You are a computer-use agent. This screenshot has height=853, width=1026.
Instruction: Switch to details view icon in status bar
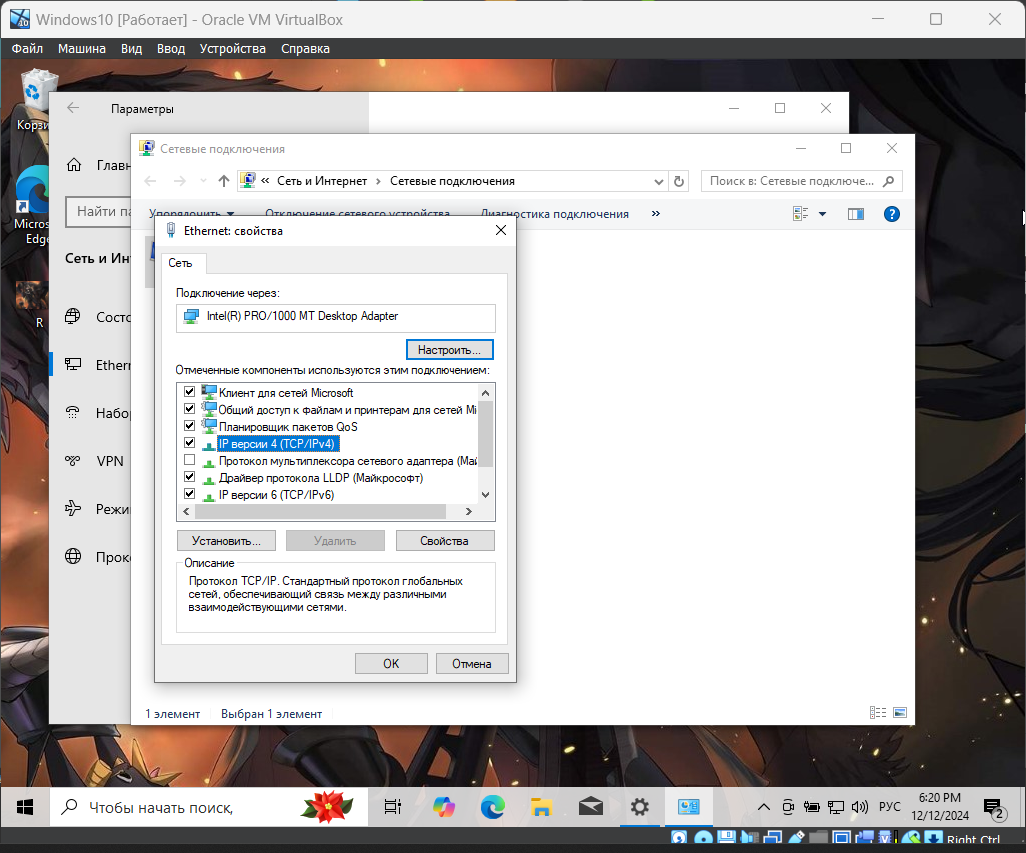(877, 712)
